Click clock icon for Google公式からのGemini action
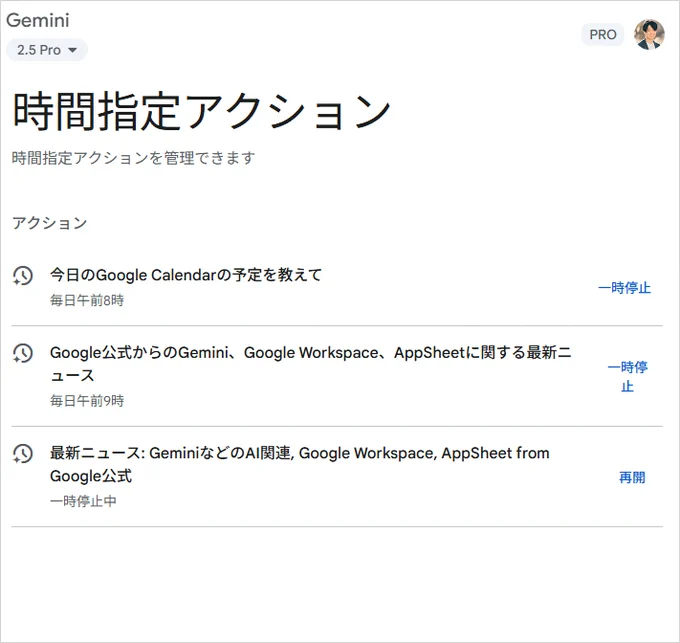 [23, 353]
